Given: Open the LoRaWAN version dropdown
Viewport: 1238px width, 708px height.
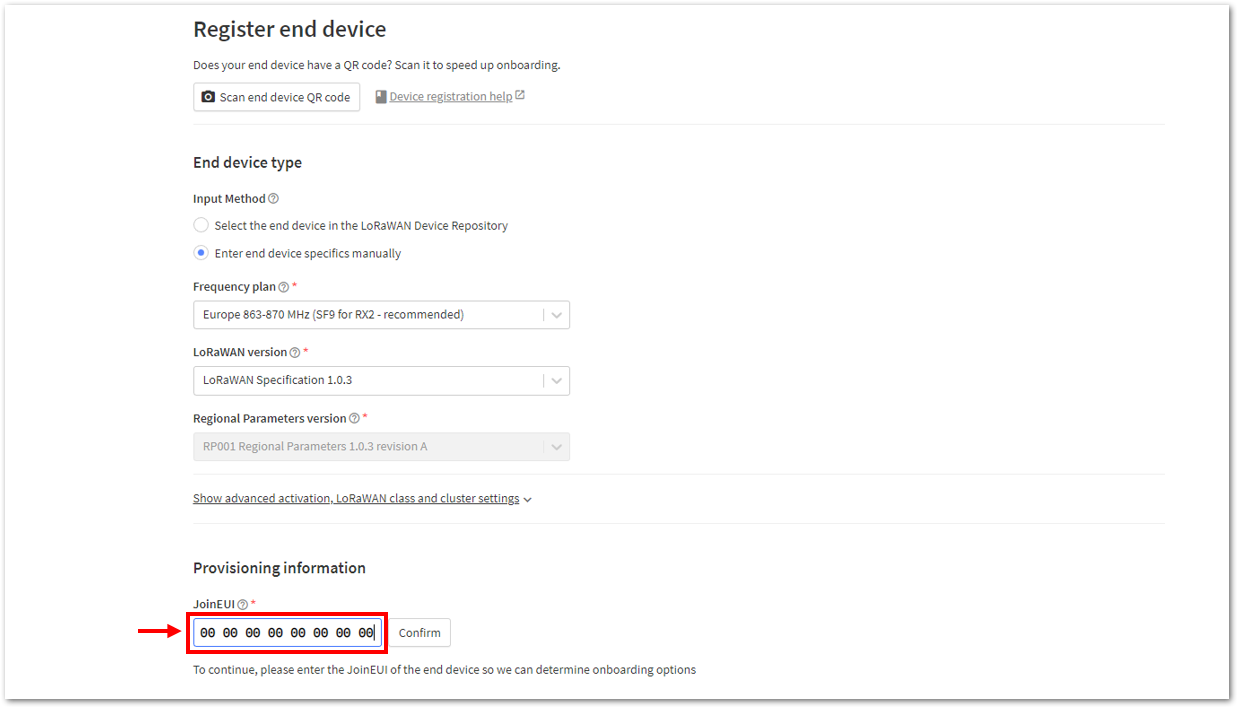Looking at the screenshot, I should click(381, 380).
